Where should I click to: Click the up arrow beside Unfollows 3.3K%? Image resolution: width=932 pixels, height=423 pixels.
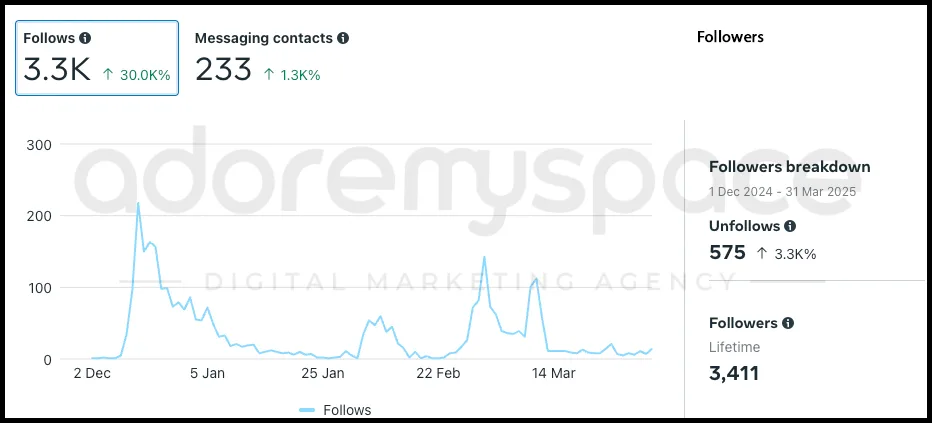pyautogui.click(x=762, y=254)
